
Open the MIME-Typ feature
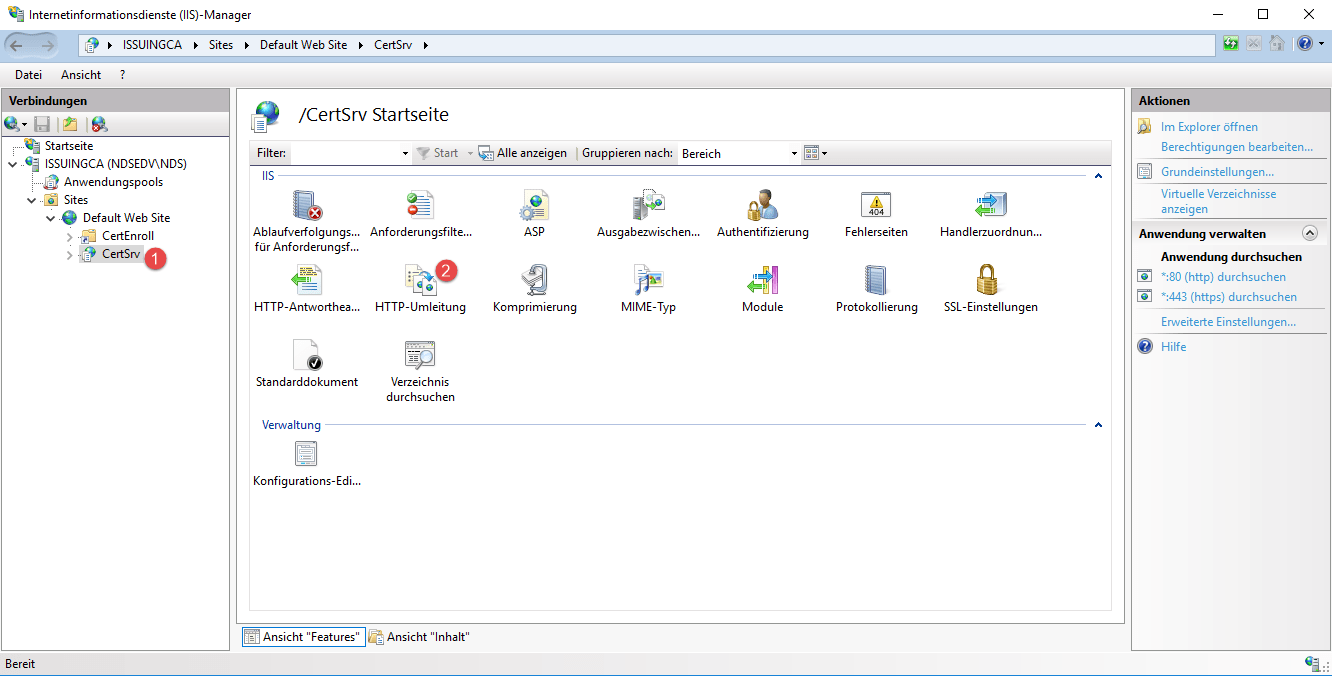point(648,281)
